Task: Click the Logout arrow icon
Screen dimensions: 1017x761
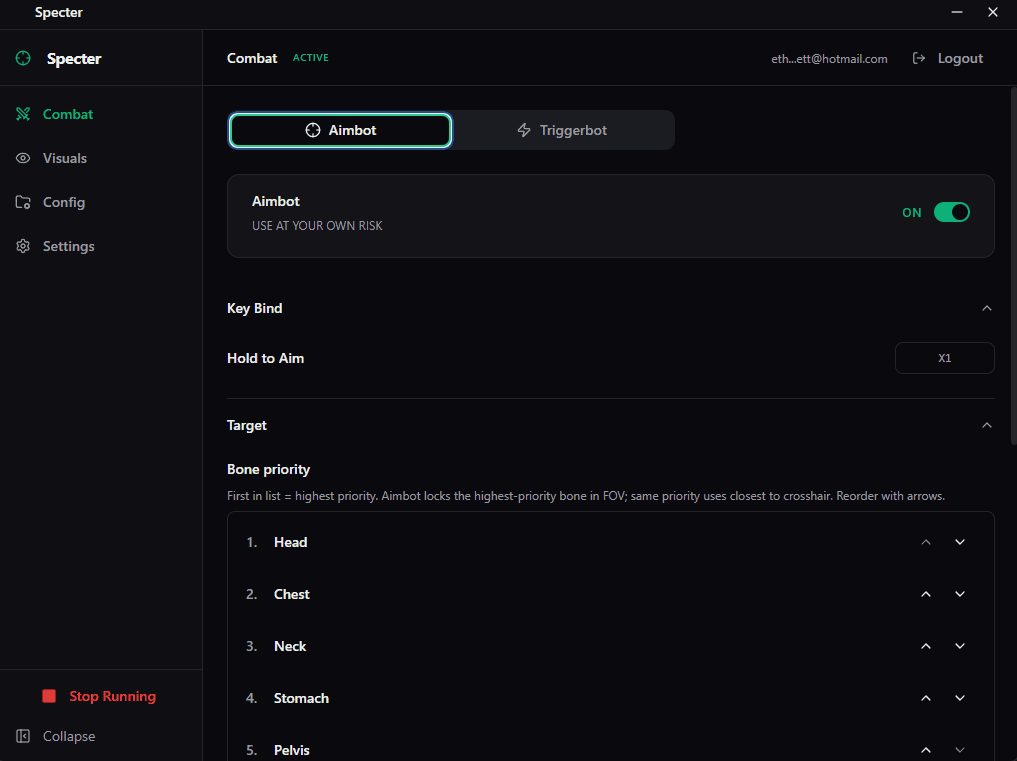Action: tap(919, 59)
